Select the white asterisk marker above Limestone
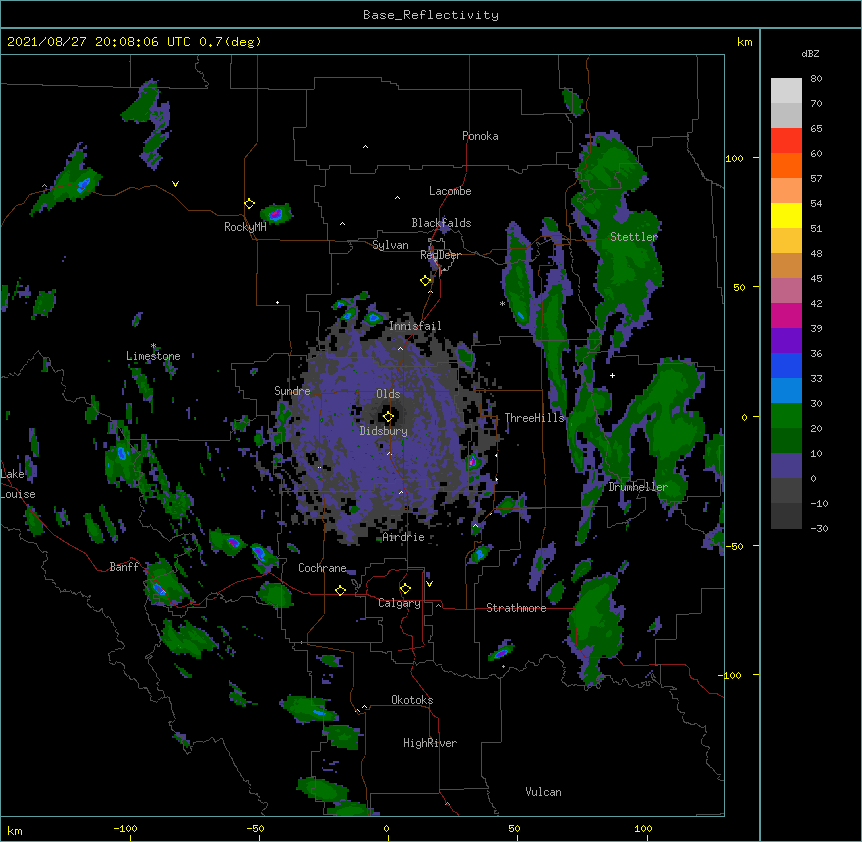 (x=153, y=346)
